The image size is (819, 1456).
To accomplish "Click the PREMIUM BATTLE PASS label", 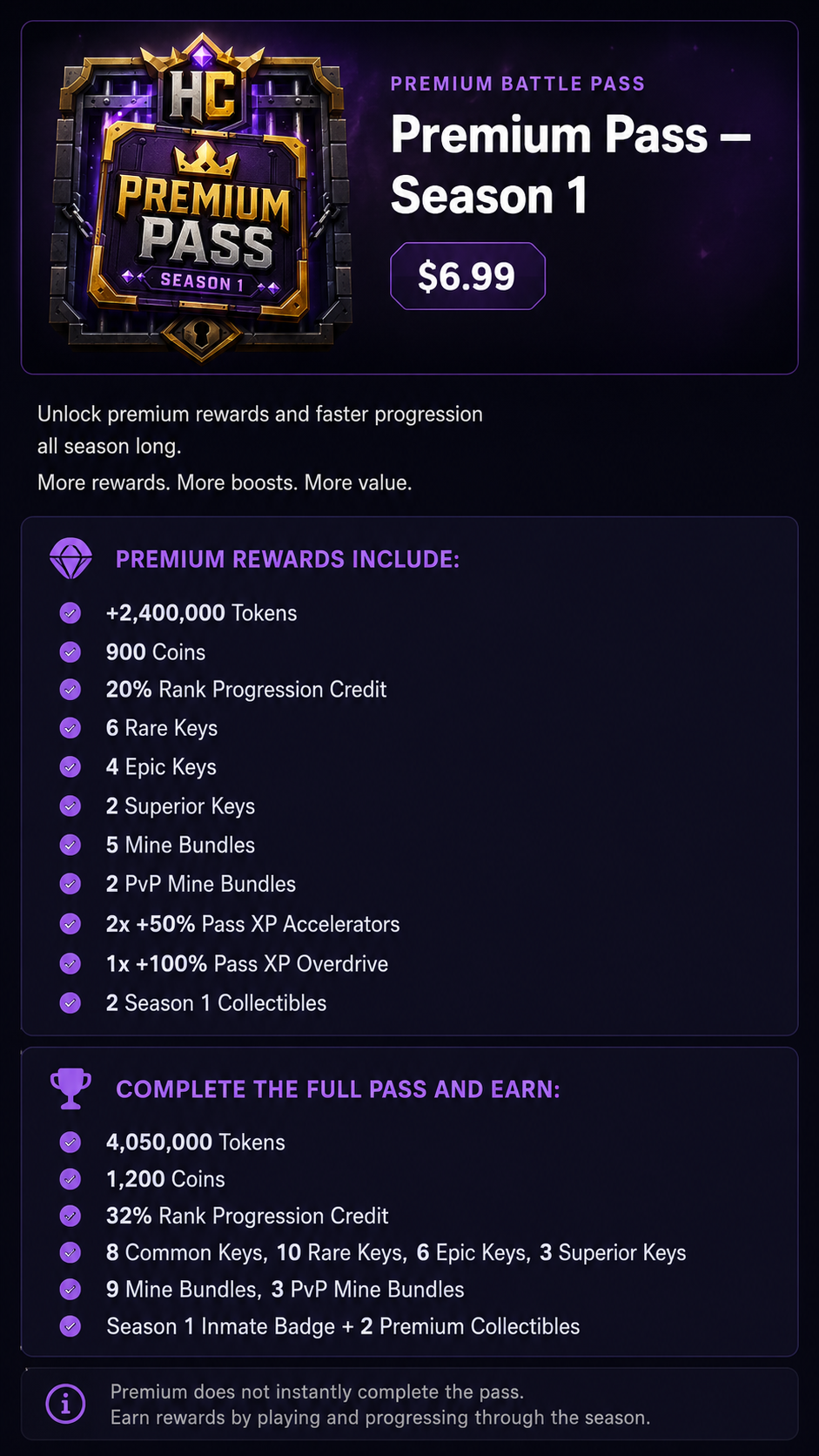I will pos(518,84).
